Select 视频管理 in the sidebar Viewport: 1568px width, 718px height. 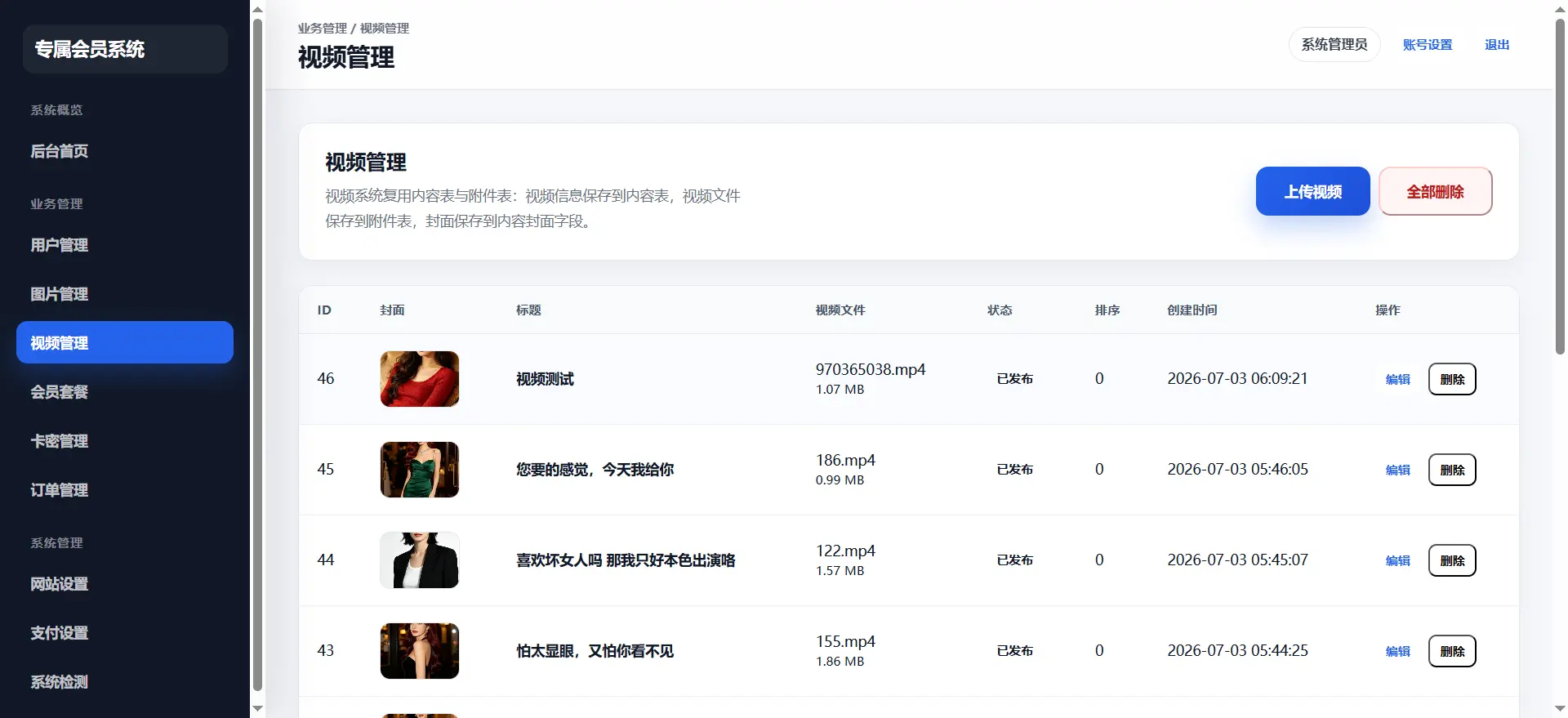point(125,342)
